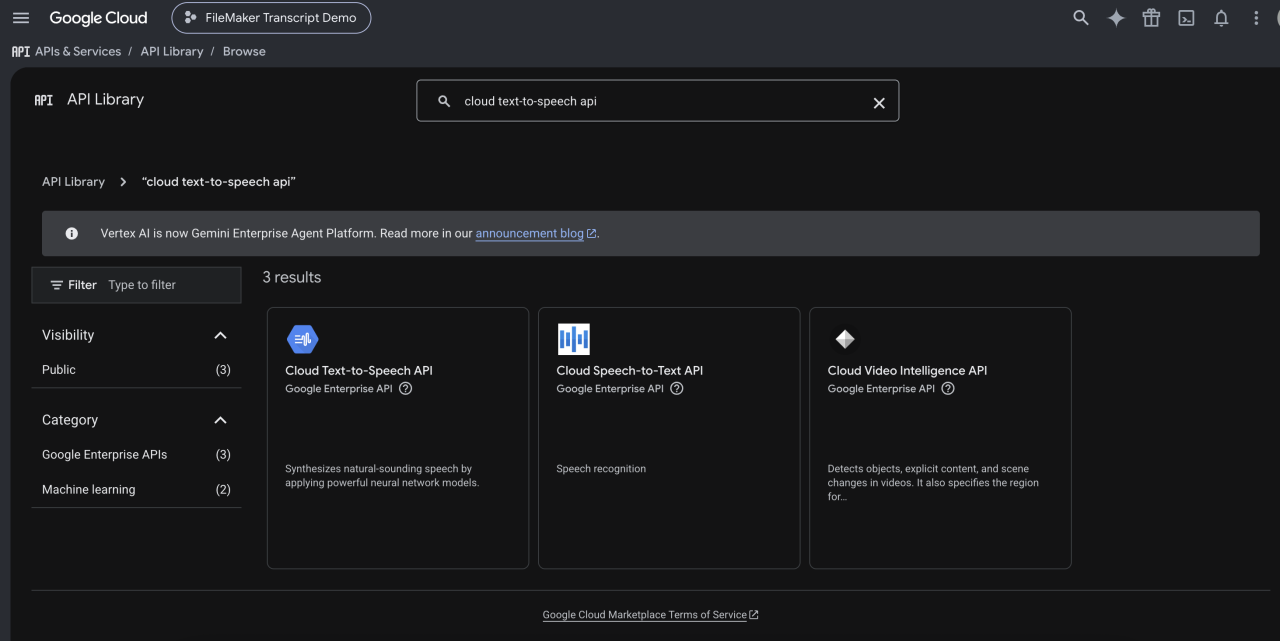This screenshot has height=641, width=1280.
Task: Click the Cloud Speech-to-Text API waveform icon
Action: (x=573, y=339)
